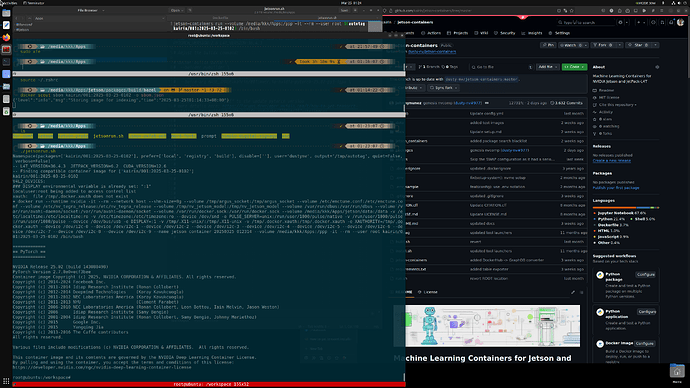
Task: Open the Create new plus dropdown on GitHub
Action: tap(641, 22)
